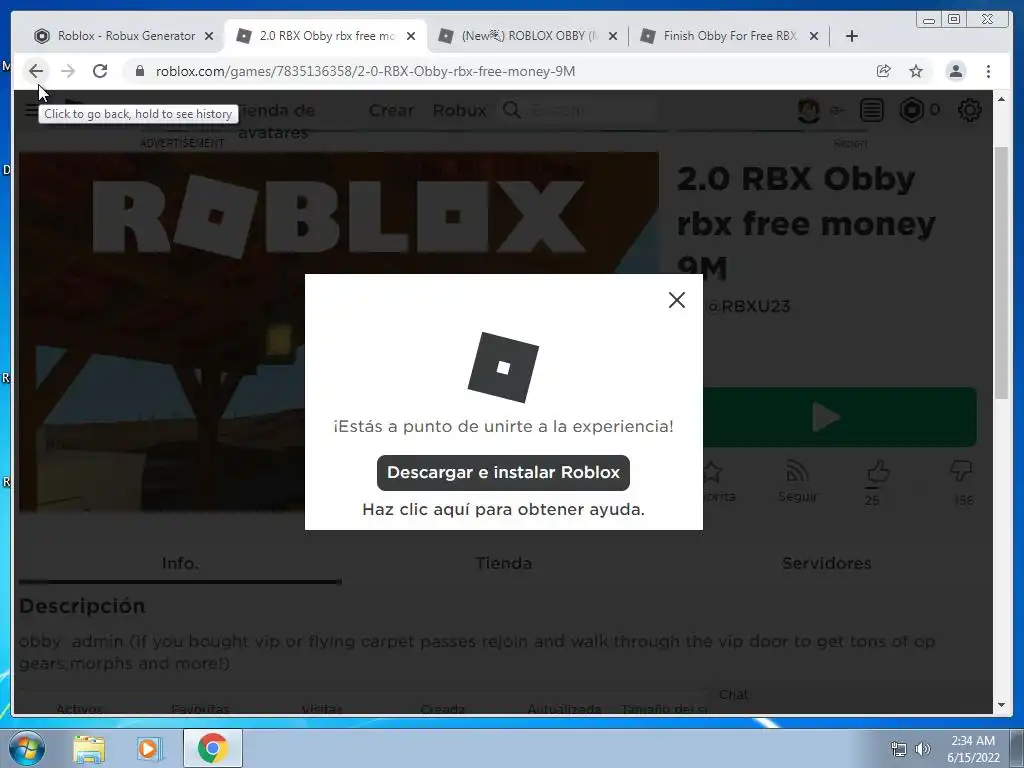
Task: Click the scrollbar down arrow
Action: [1002, 705]
